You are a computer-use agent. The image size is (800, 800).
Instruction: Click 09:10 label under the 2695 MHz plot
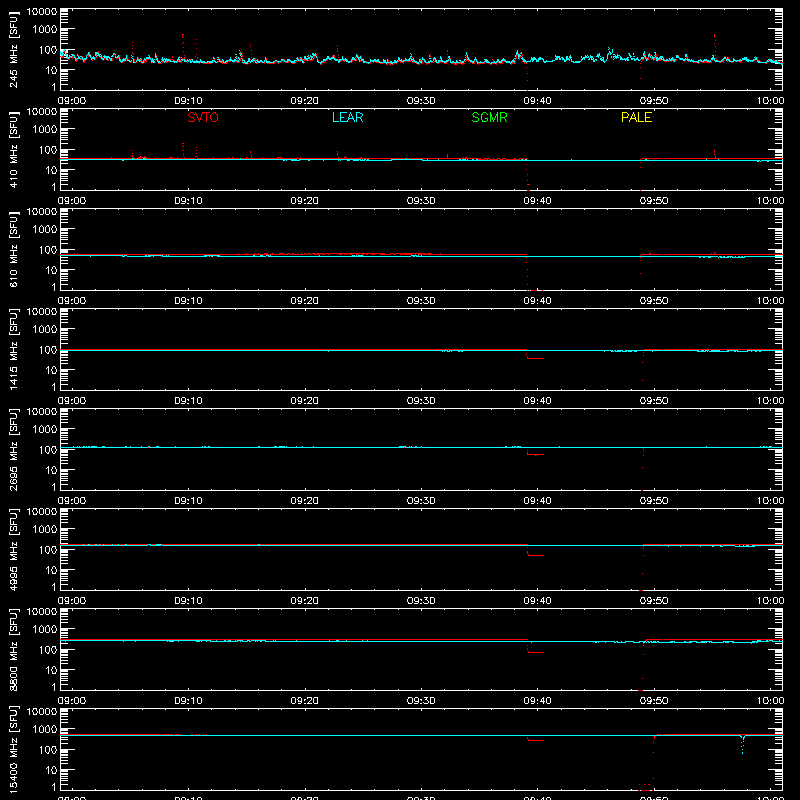[x=188, y=501]
